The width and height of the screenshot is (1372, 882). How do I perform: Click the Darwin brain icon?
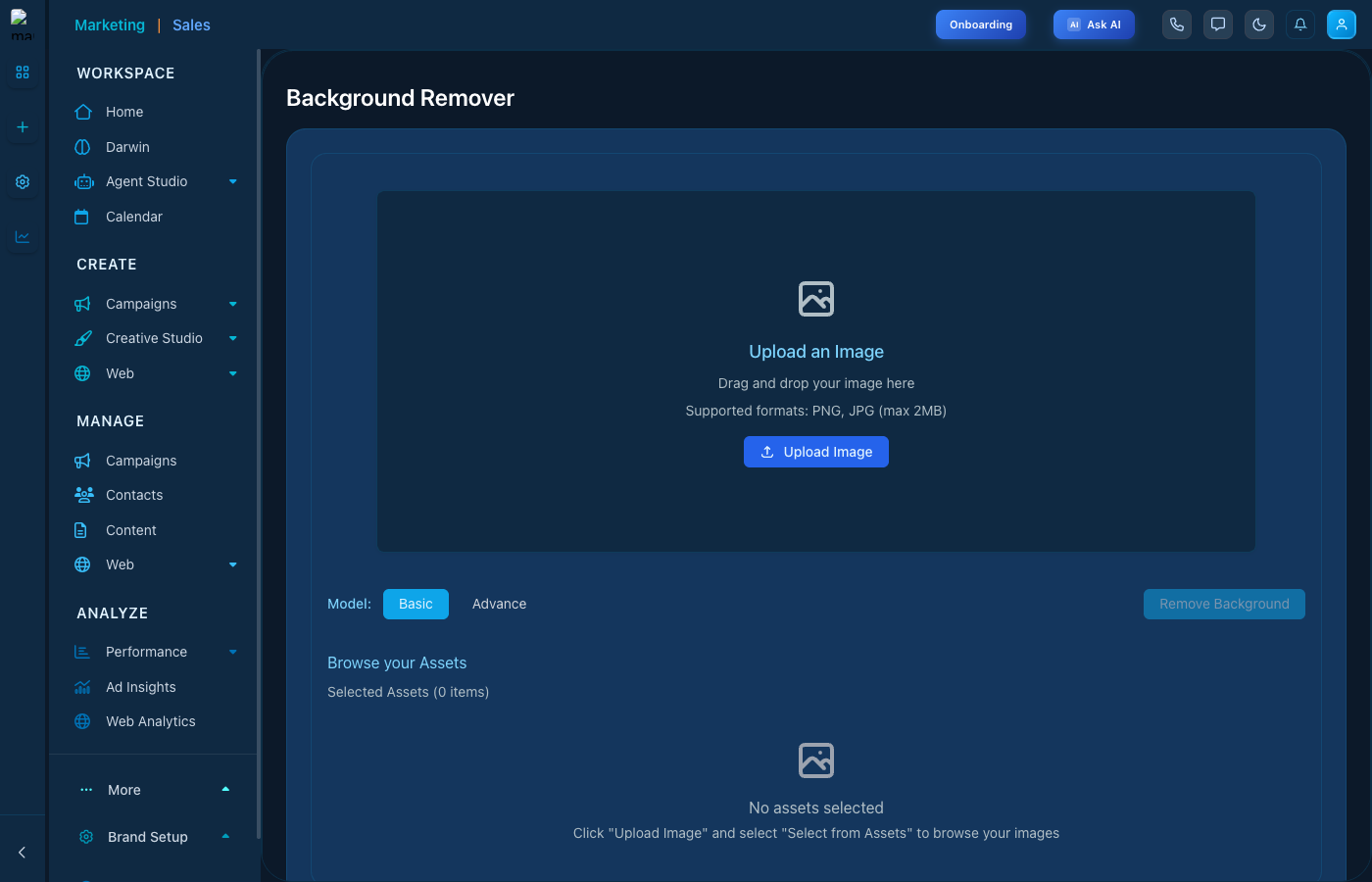pyautogui.click(x=82, y=147)
